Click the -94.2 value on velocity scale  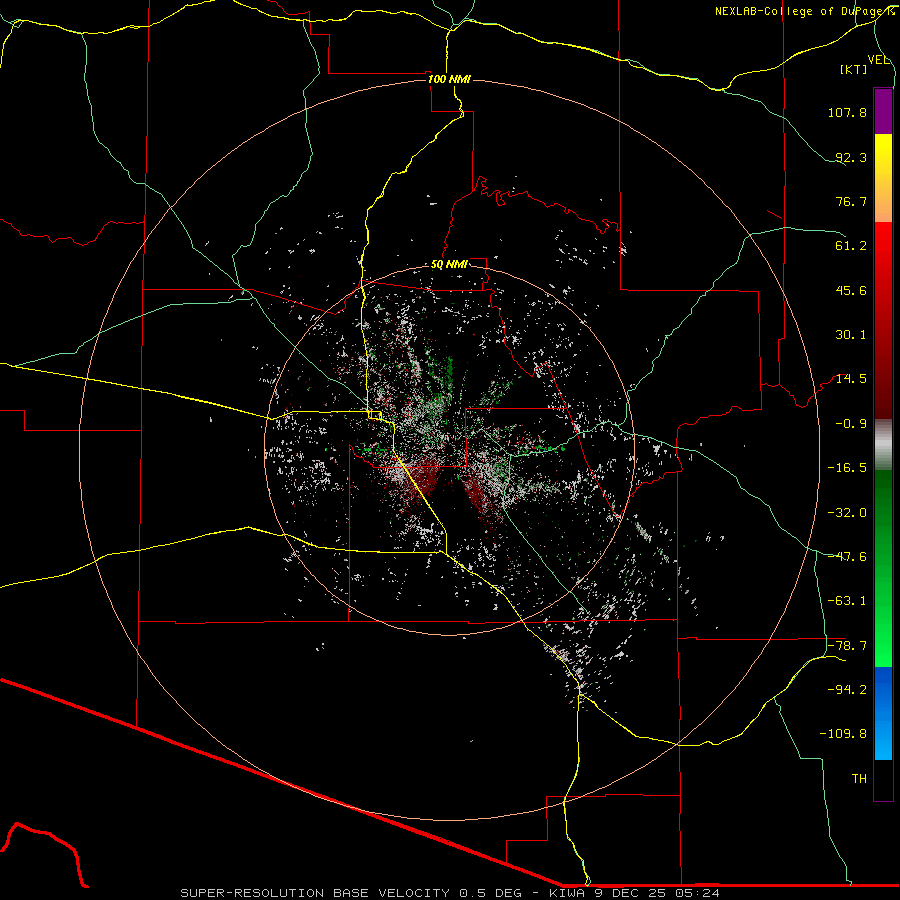pos(847,690)
